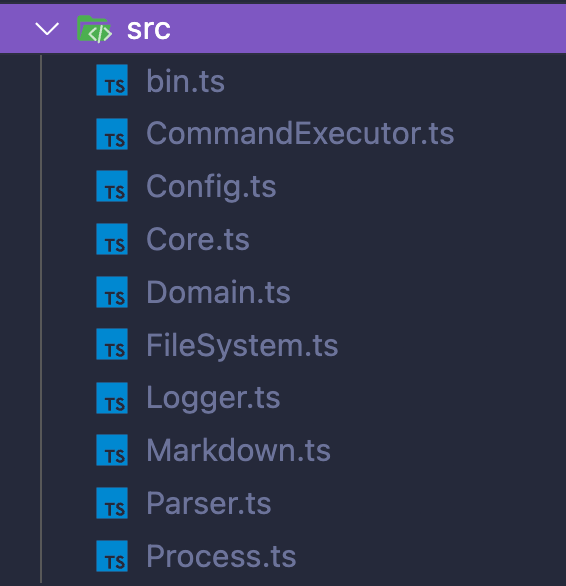Image resolution: width=566 pixels, height=586 pixels.
Task: Select Parser.ts in the file list
Action: click(x=209, y=503)
